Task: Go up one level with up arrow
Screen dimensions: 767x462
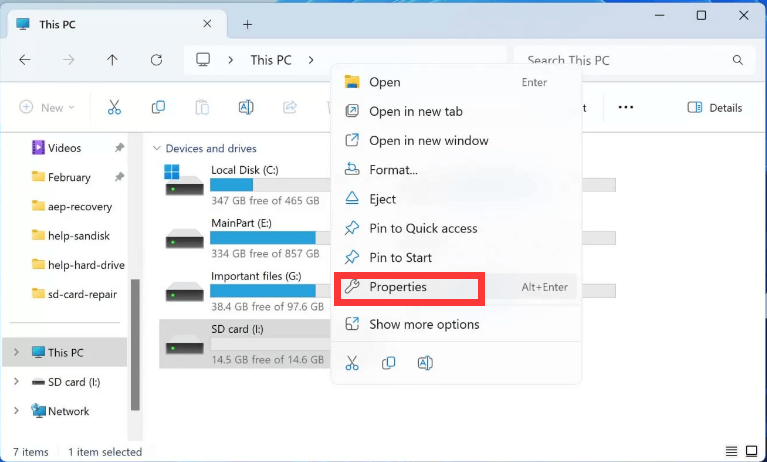Action: click(112, 60)
